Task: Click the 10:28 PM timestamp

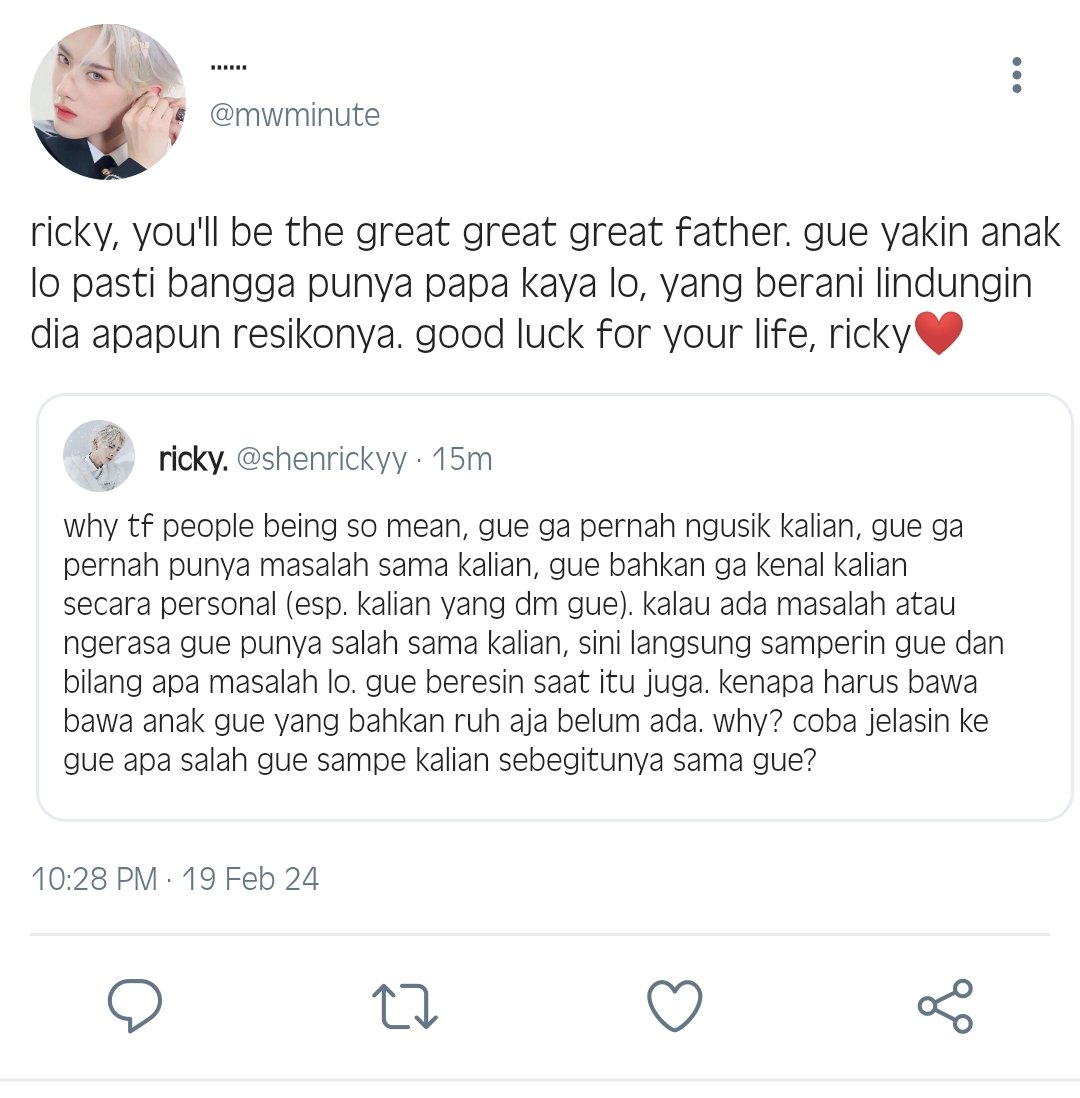Action: tap(95, 879)
